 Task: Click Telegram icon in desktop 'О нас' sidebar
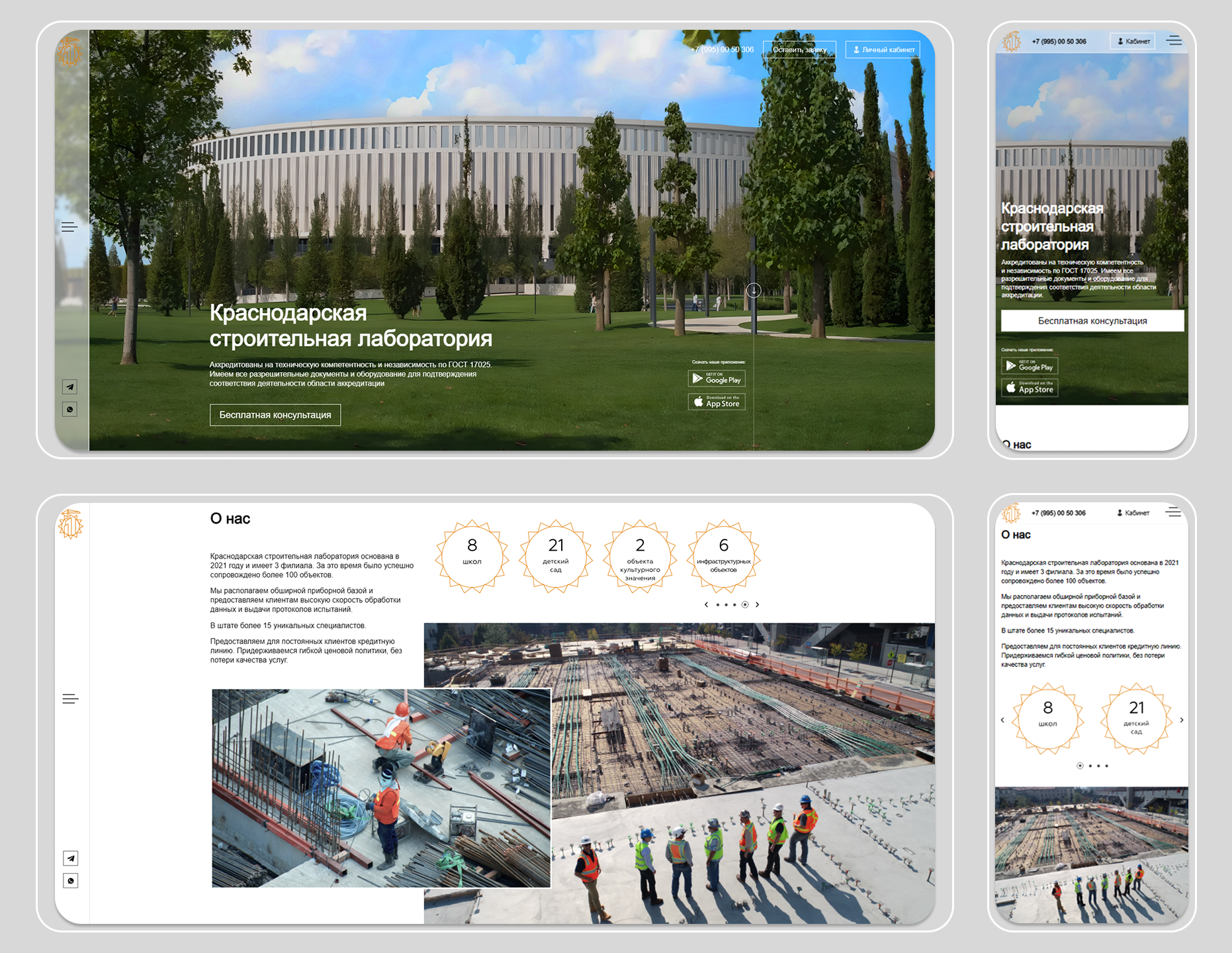(70, 858)
